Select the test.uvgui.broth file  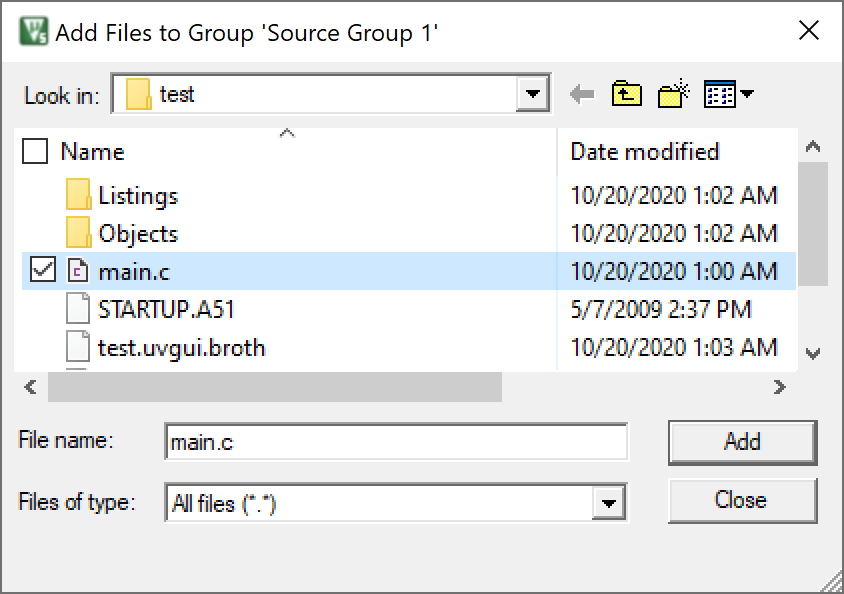point(181,347)
